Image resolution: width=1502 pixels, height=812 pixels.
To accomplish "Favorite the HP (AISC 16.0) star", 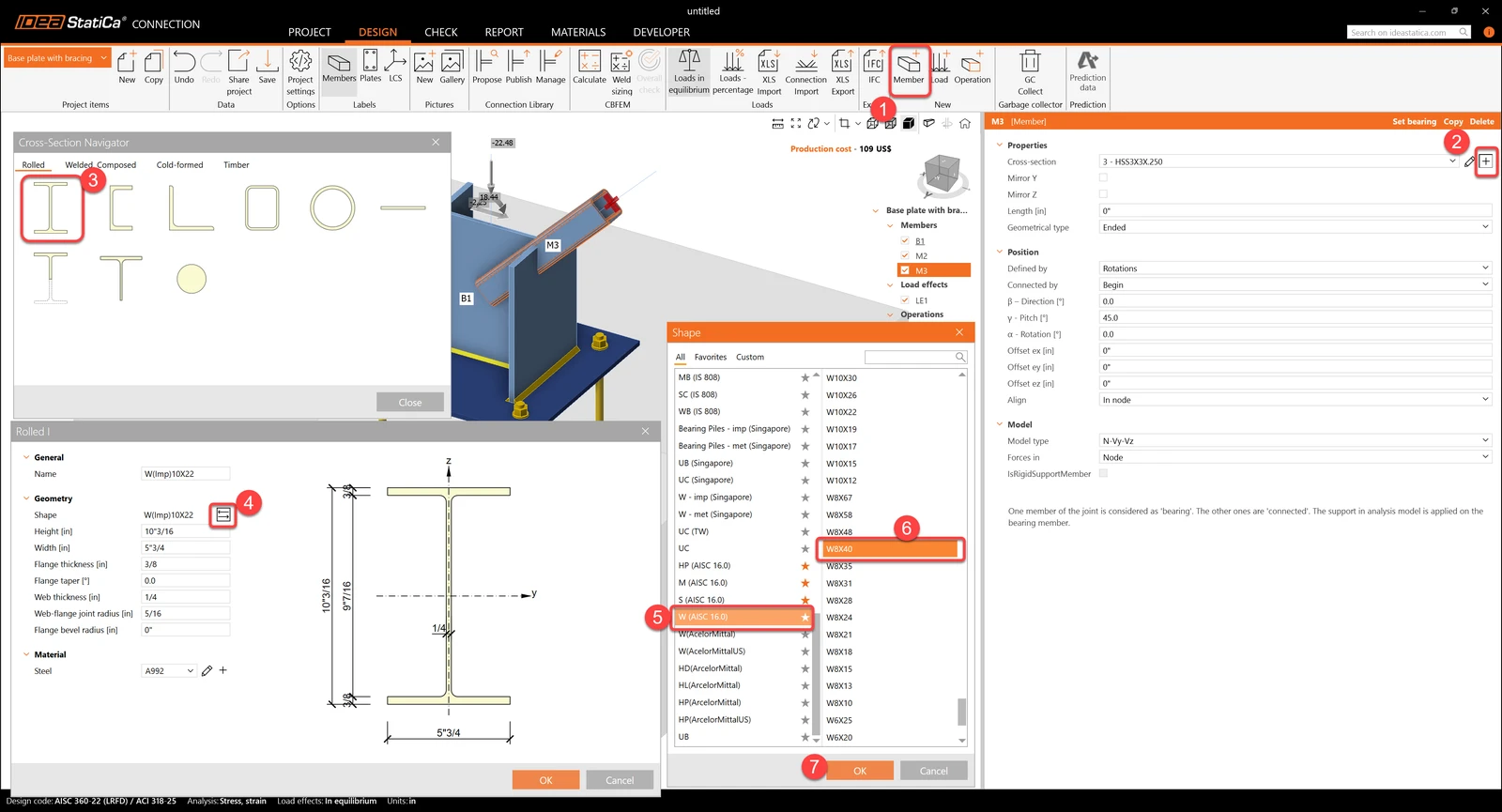I will click(x=805, y=566).
